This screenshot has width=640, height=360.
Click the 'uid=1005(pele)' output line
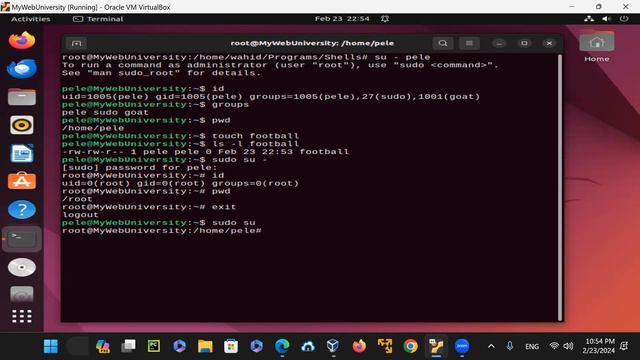coord(271,97)
